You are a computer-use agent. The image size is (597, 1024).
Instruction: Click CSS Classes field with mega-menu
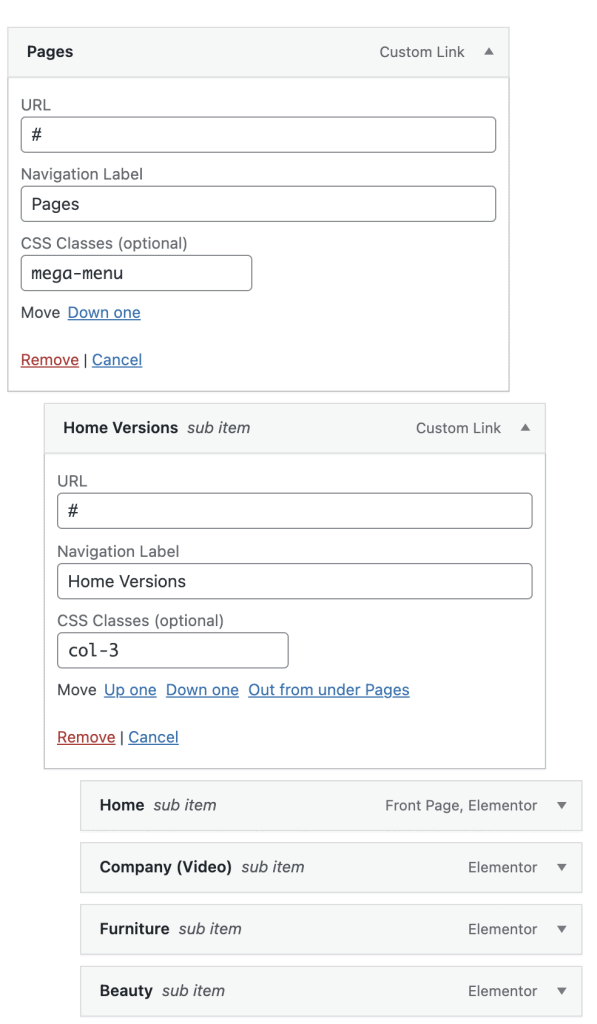click(136, 273)
